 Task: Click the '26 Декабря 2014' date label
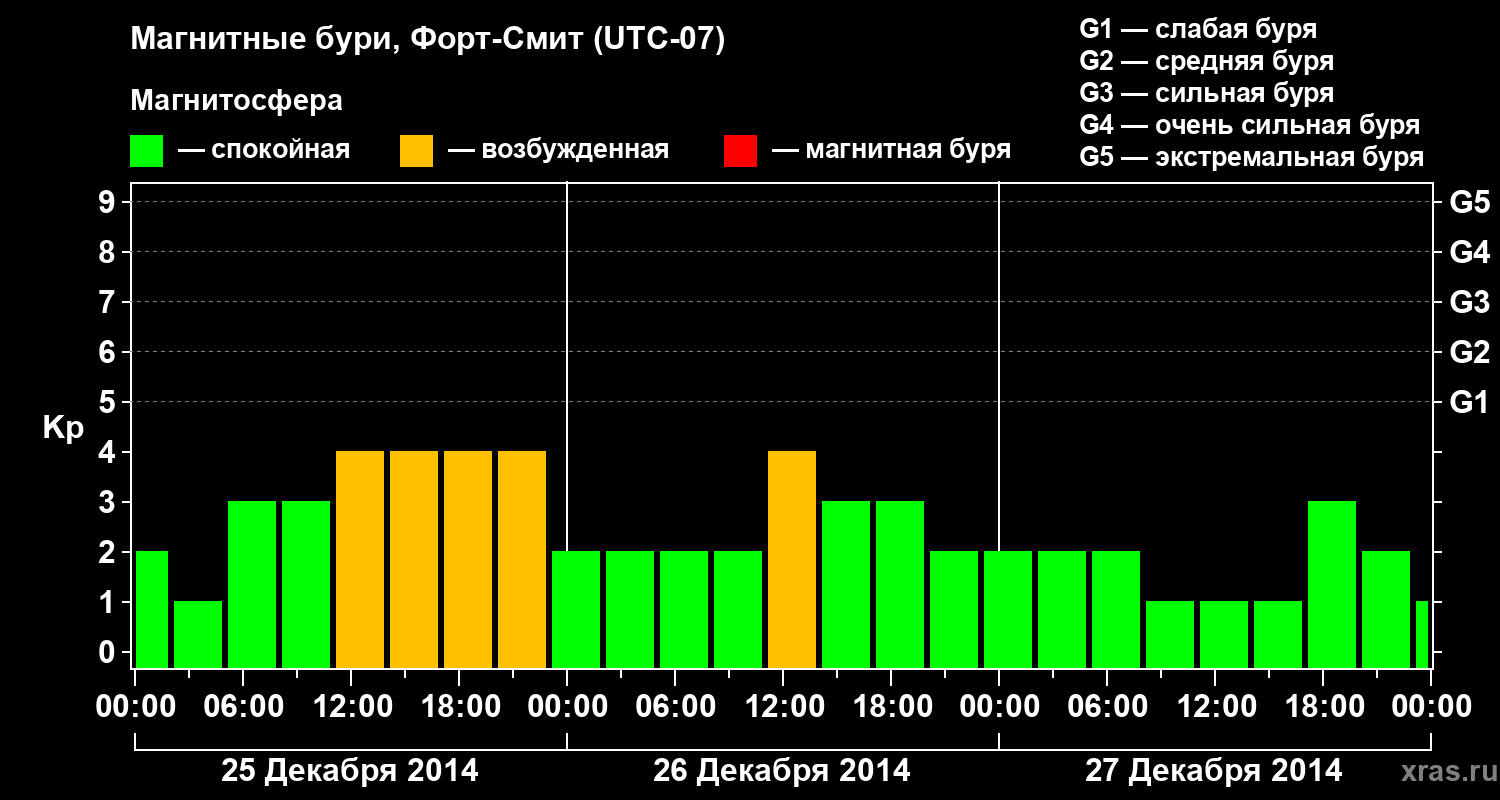coord(782,771)
